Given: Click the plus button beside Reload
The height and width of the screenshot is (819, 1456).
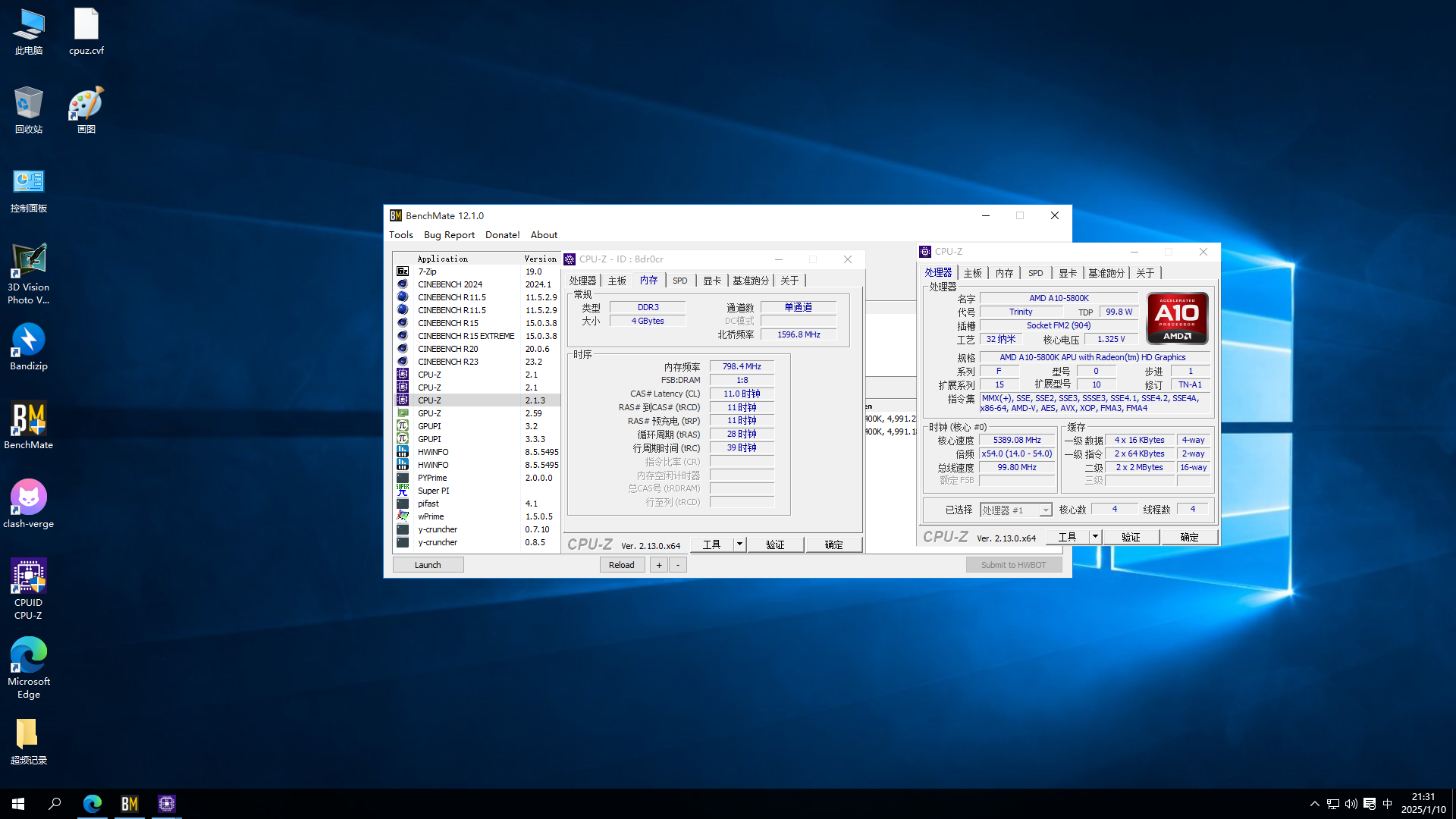Looking at the screenshot, I should pyautogui.click(x=659, y=565).
